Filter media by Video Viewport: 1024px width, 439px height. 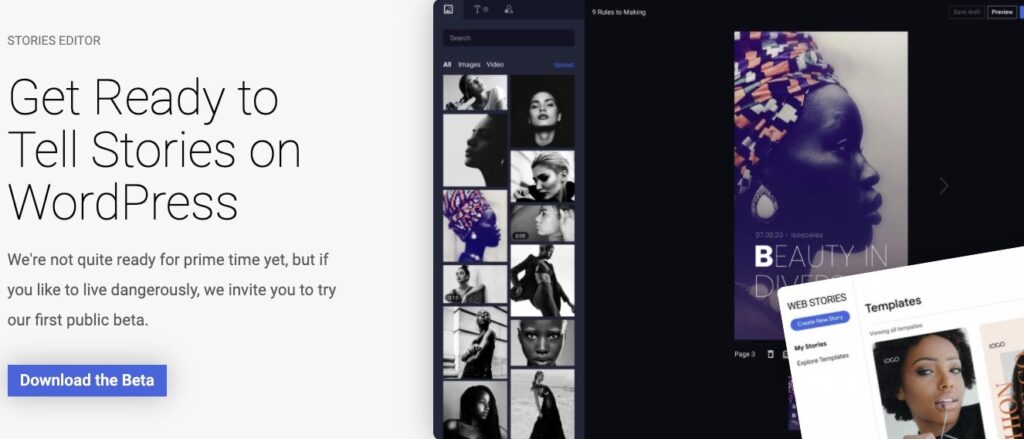[495, 65]
